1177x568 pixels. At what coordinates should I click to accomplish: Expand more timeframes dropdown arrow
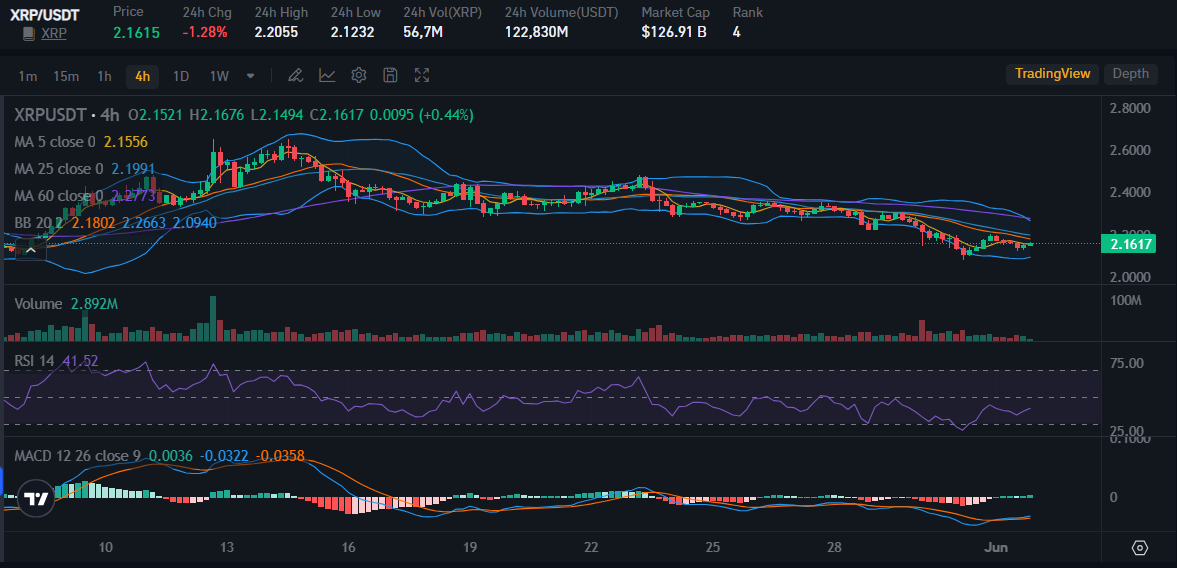coord(251,76)
